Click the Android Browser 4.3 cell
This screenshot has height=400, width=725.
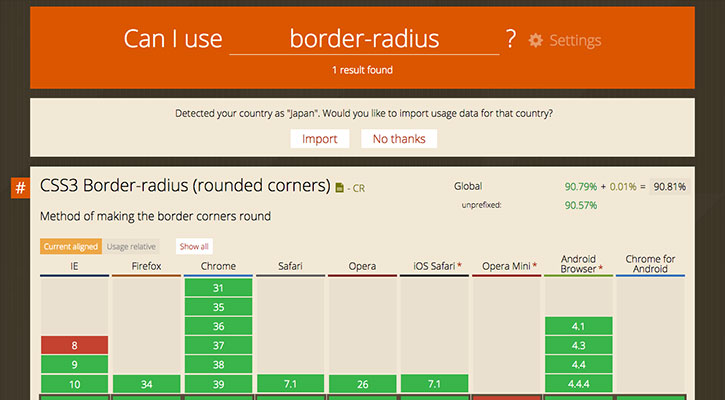pos(578,345)
